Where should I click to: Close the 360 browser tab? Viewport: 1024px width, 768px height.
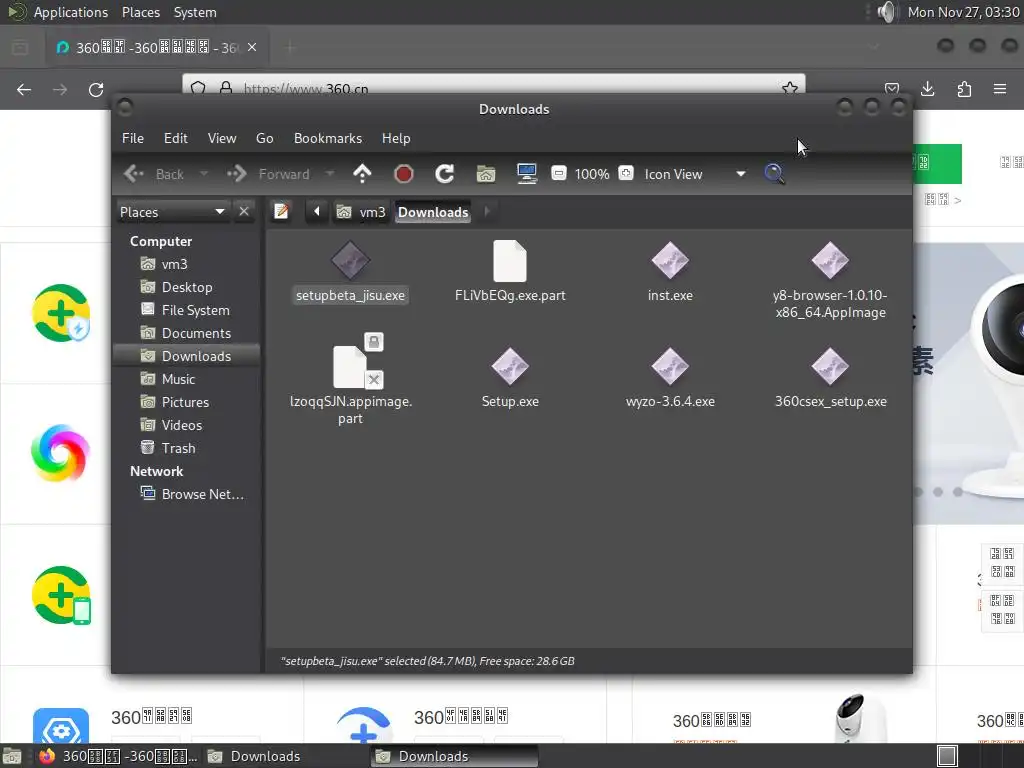252,47
